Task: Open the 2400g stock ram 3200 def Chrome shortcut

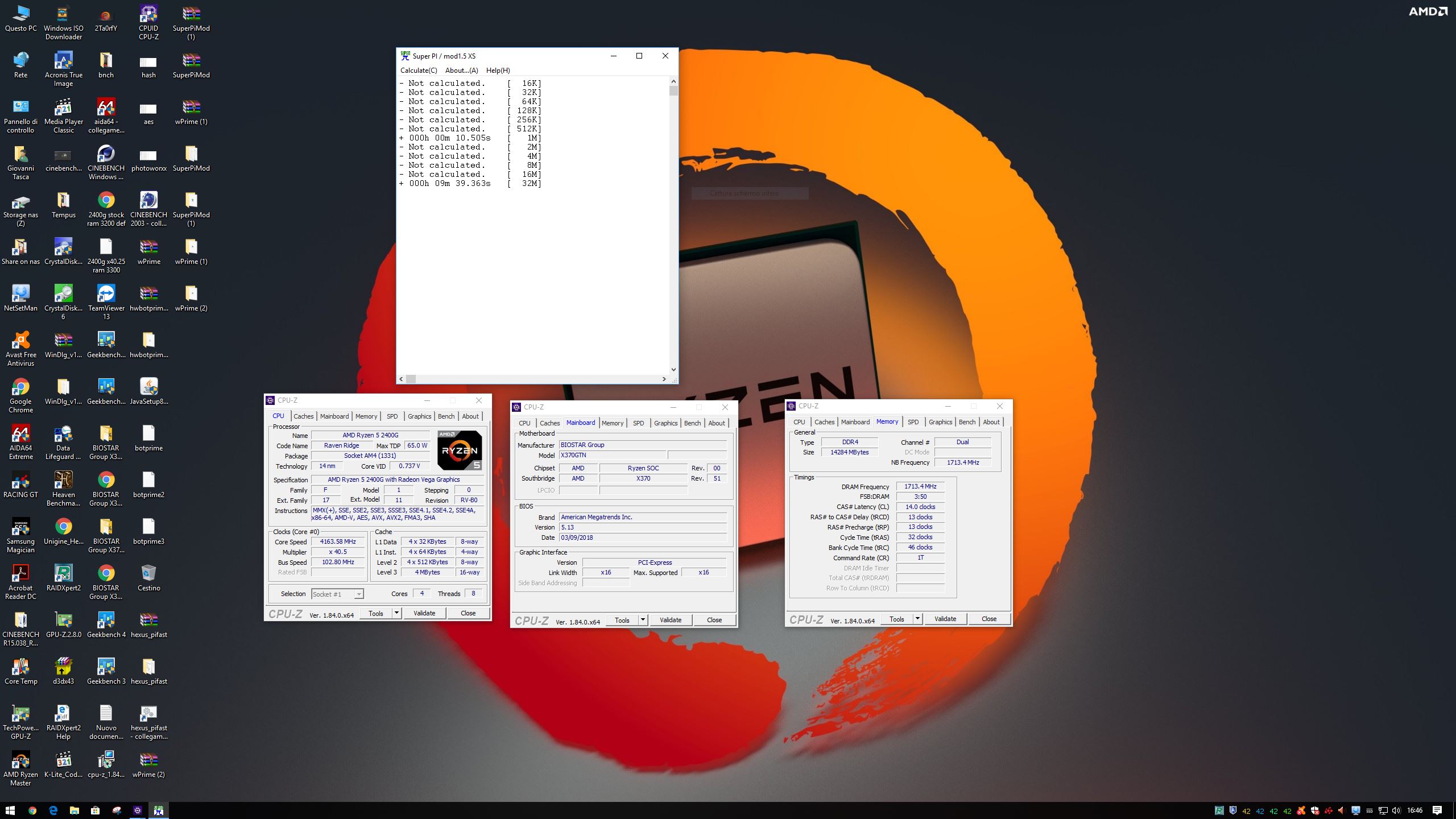Action: coord(106,209)
